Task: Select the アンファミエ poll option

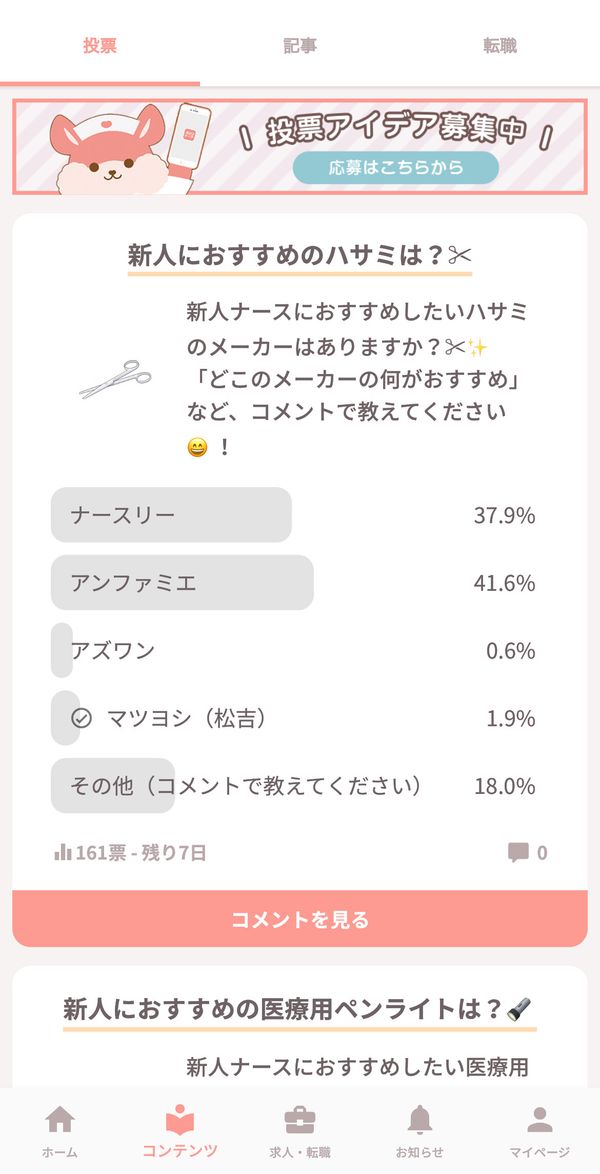Action: click(293, 583)
